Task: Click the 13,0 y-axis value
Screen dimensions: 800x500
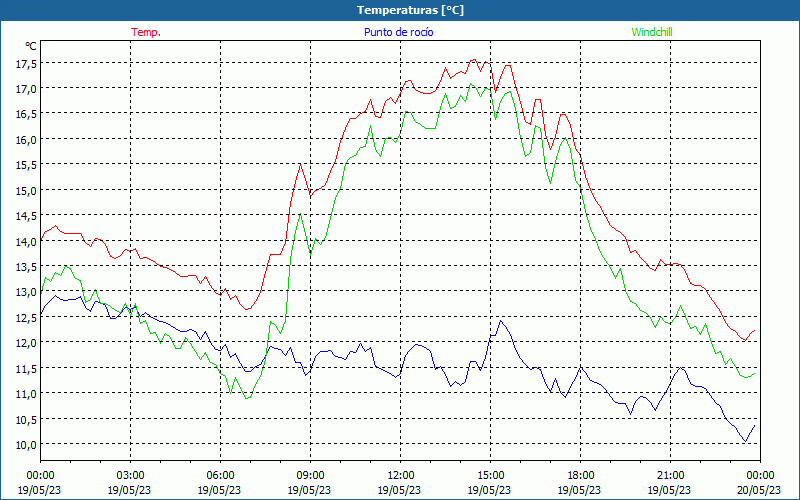Action: pos(27,292)
